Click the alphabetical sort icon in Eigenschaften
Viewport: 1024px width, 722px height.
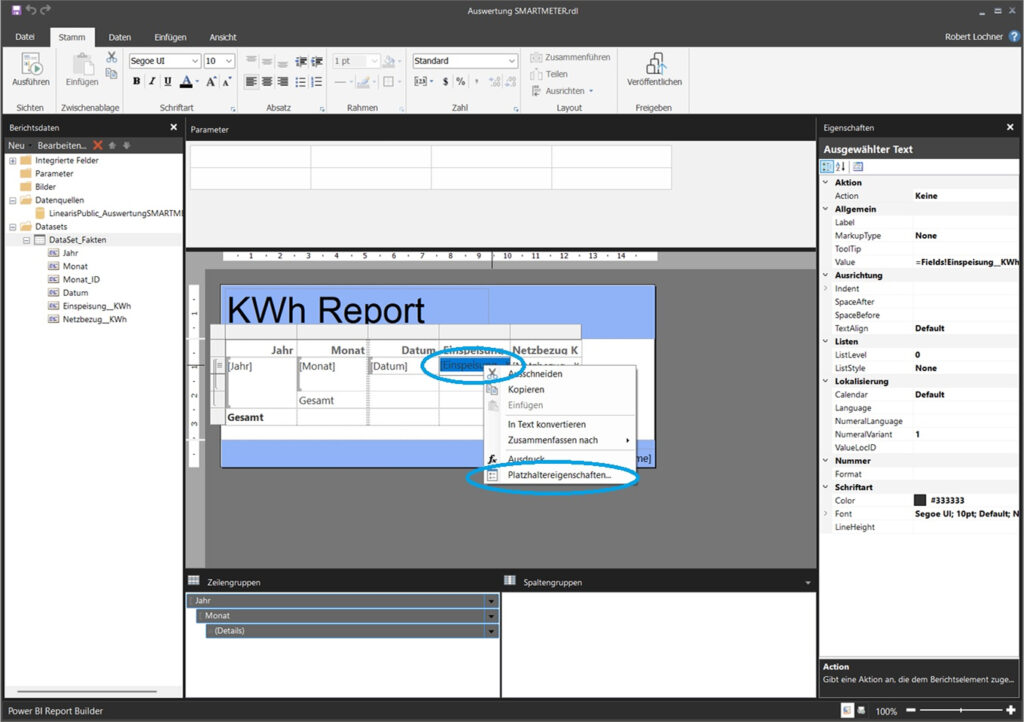(841, 166)
